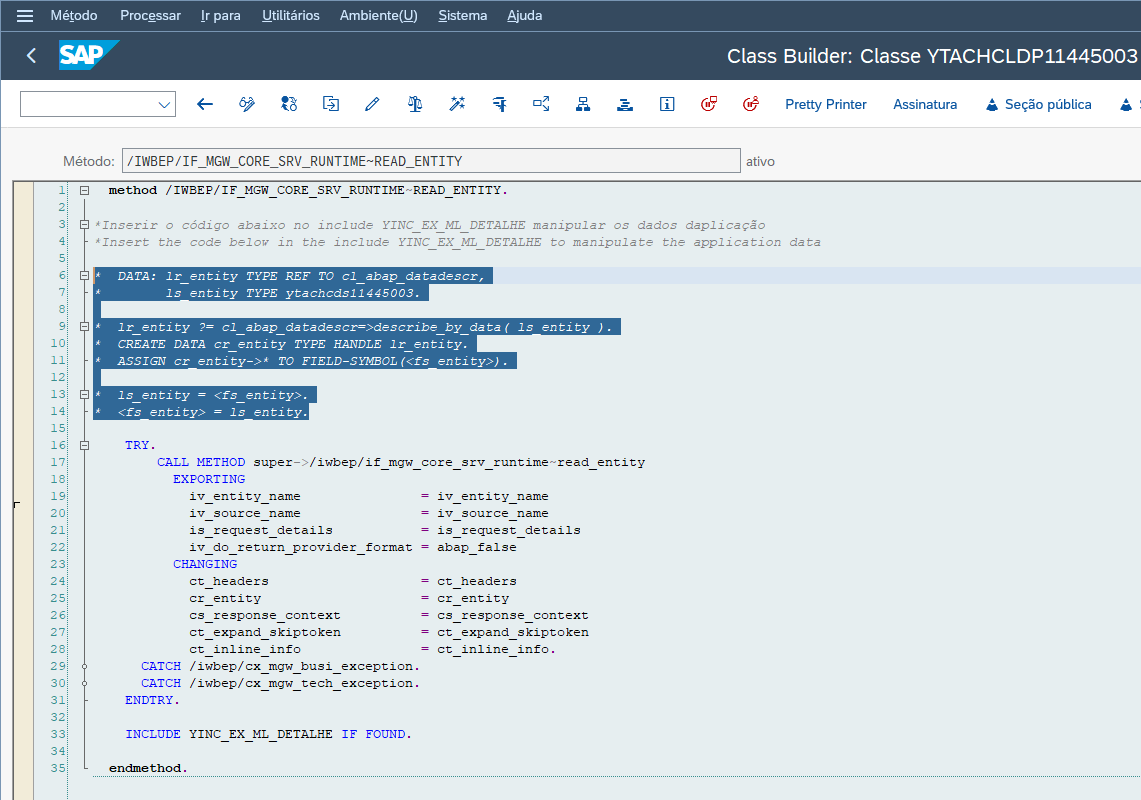Click the 'ls_entity TYPE ytachcds11445003' line
Image resolution: width=1141 pixels, height=800 pixels.
pos(293,293)
